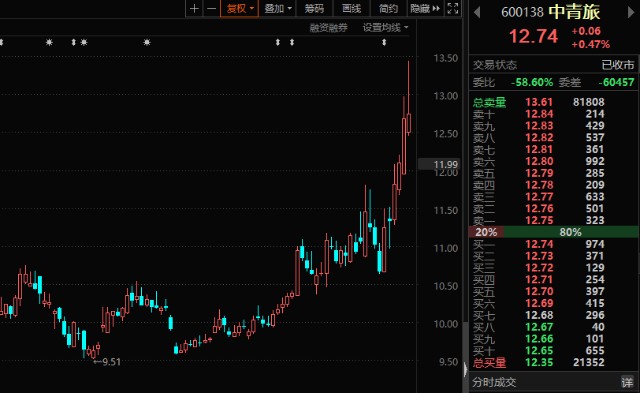
Task: Select the 买十 12.65 bid row
Action: [554, 351]
